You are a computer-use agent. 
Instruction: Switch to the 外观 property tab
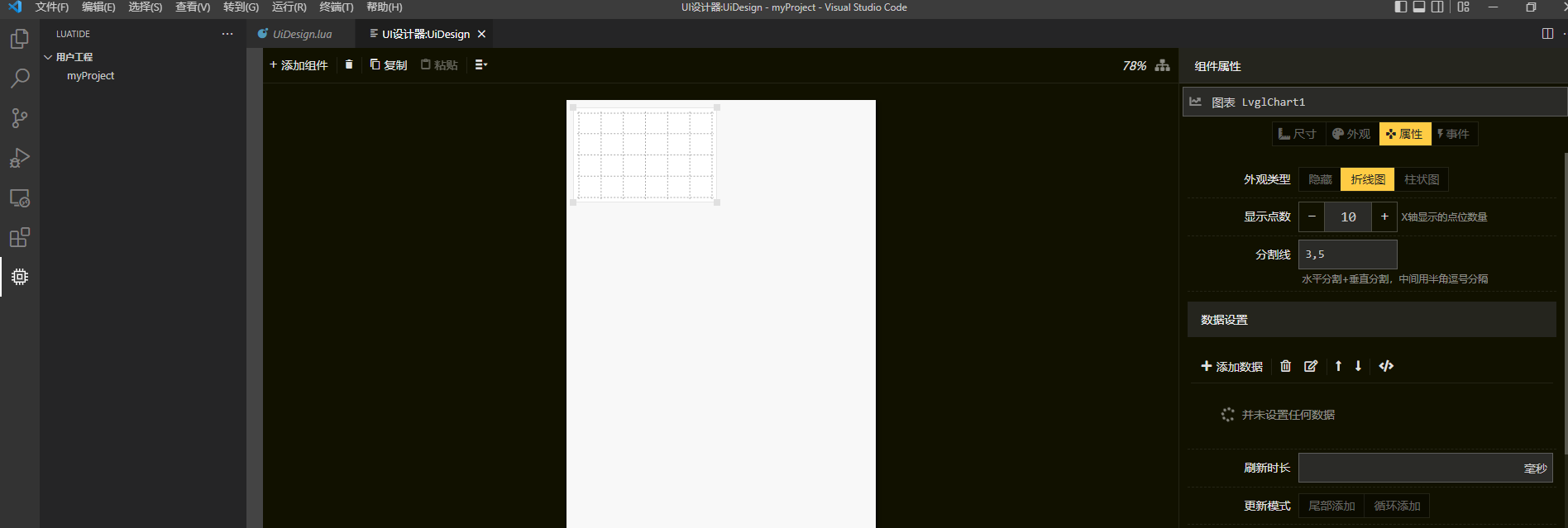click(1351, 134)
